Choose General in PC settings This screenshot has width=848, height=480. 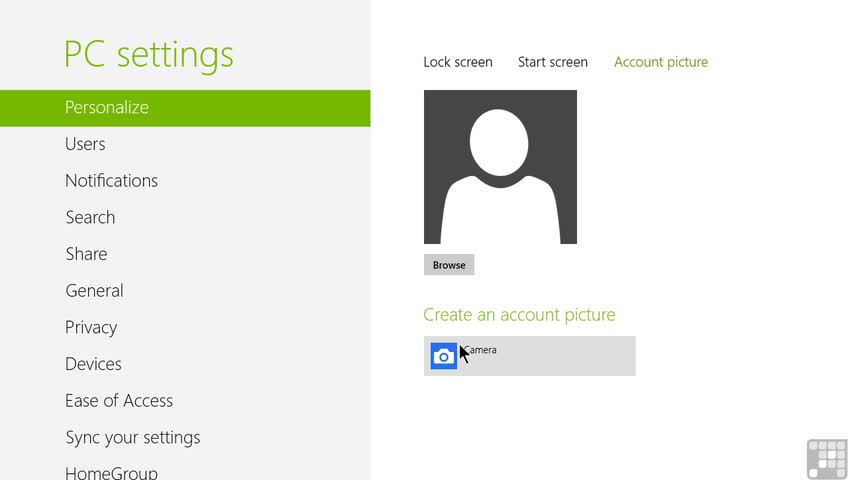point(94,291)
